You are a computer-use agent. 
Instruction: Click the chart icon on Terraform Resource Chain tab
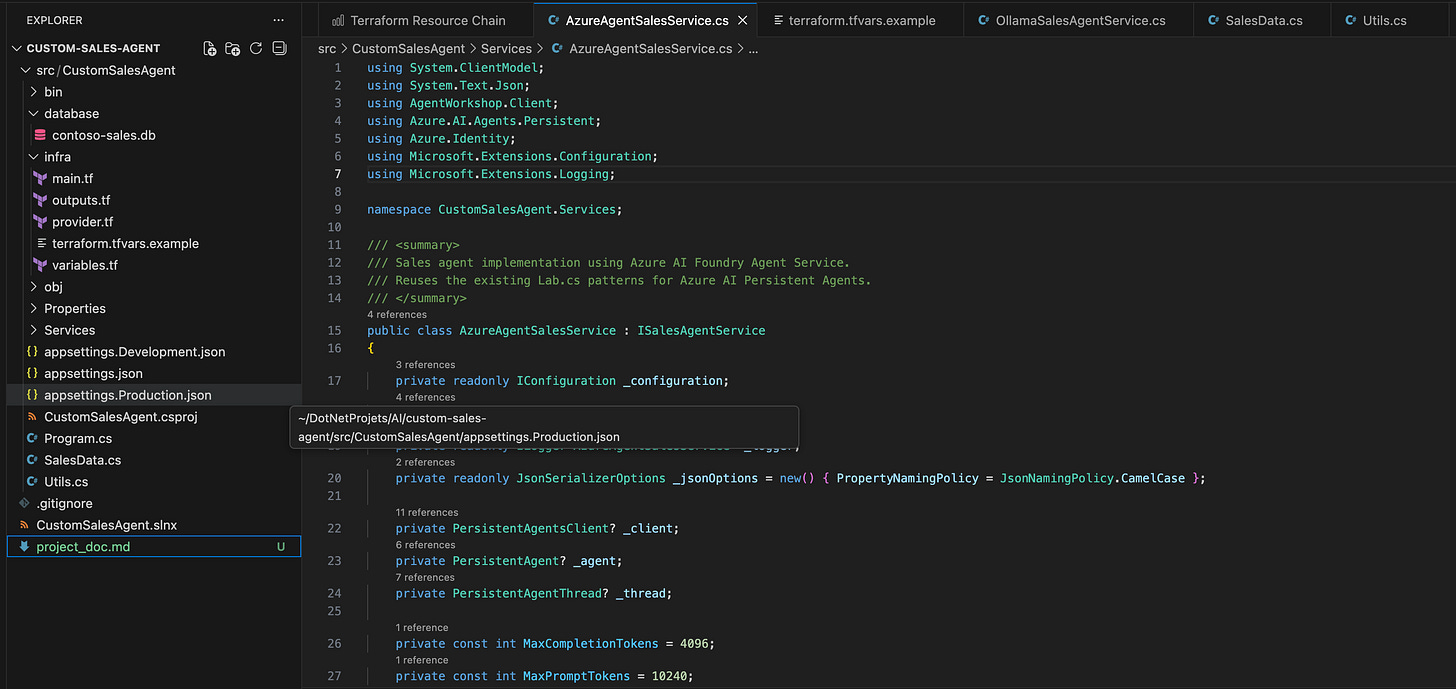click(x=338, y=20)
